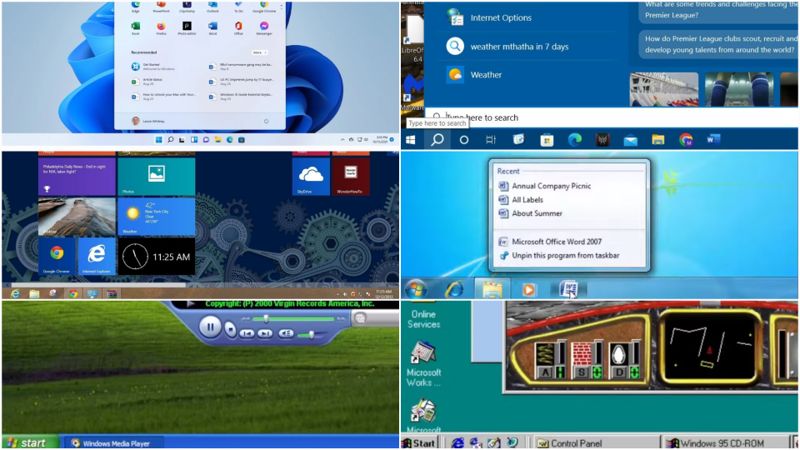The height and width of the screenshot is (450, 800).
Task: Open the Photos tile on Windows 8 Start
Action: [x=156, y=177]
